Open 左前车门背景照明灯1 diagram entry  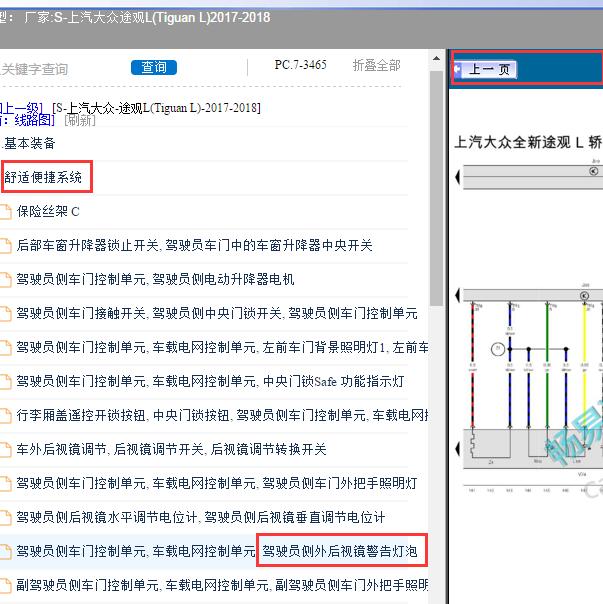(x=222, y=347)
